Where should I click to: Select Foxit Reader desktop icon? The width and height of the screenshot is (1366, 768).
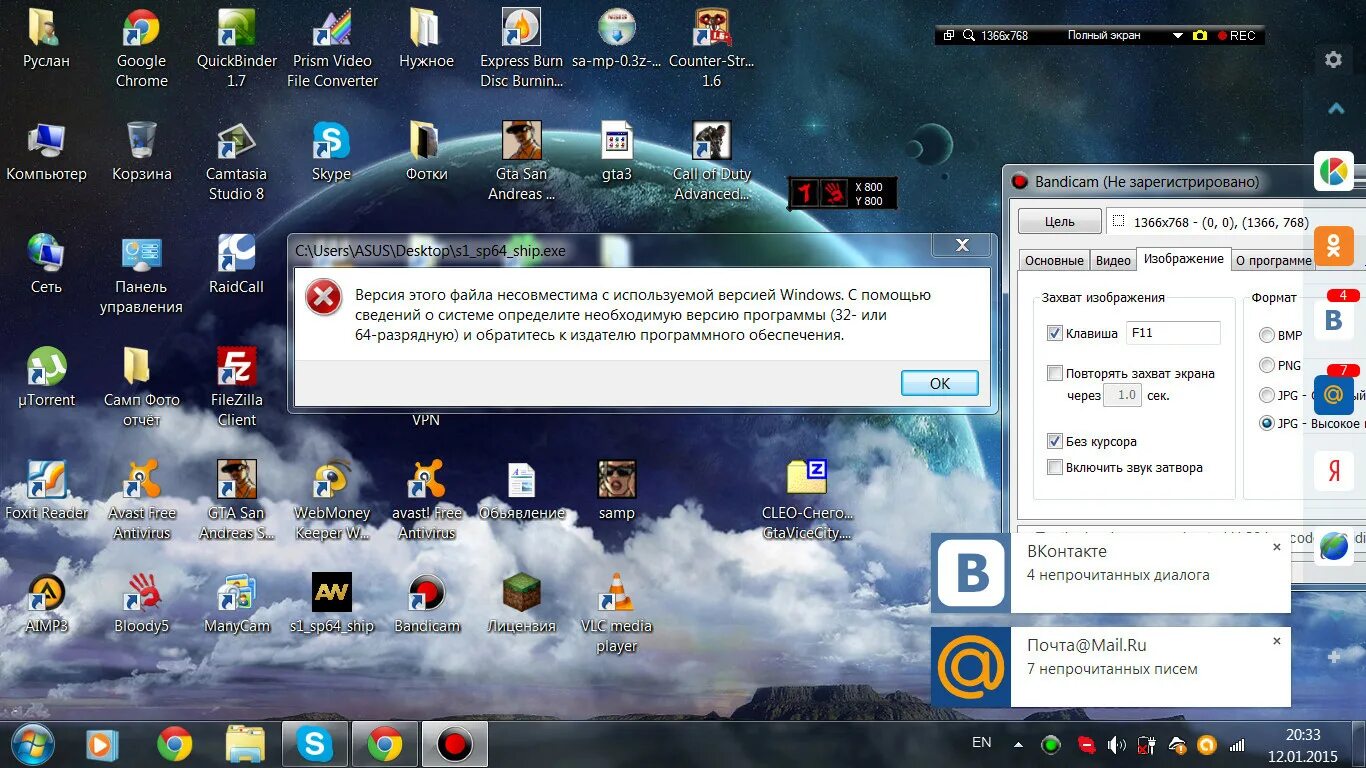(46, 490)
